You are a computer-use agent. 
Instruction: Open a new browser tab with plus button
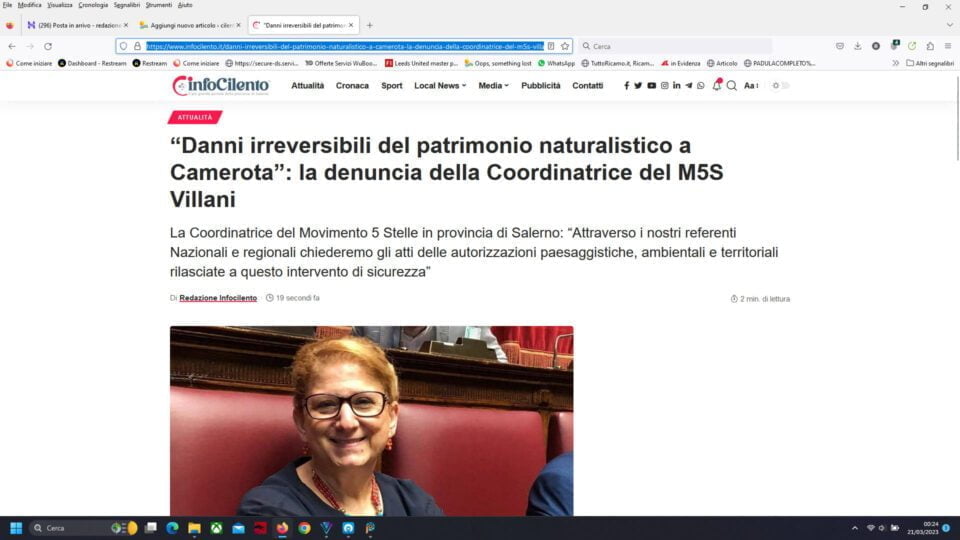pos(369,25)
